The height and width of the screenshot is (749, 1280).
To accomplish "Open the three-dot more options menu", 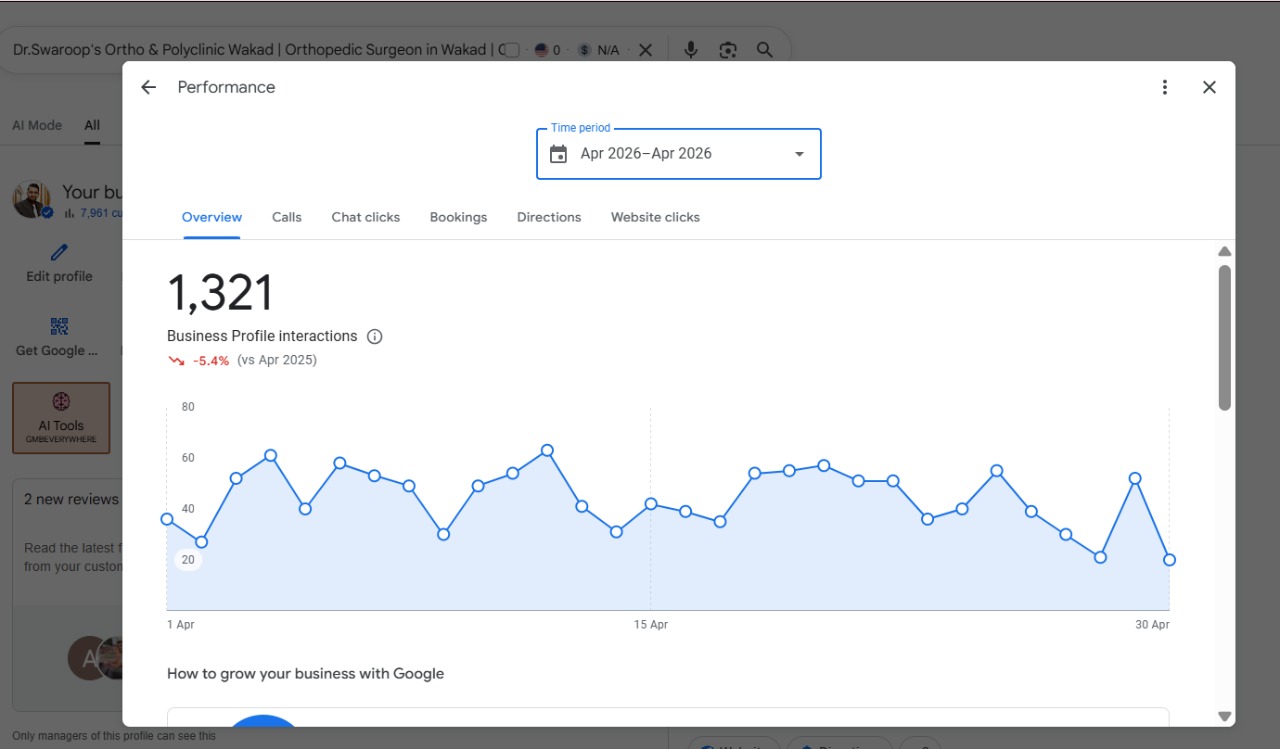I will point(1164,87).
